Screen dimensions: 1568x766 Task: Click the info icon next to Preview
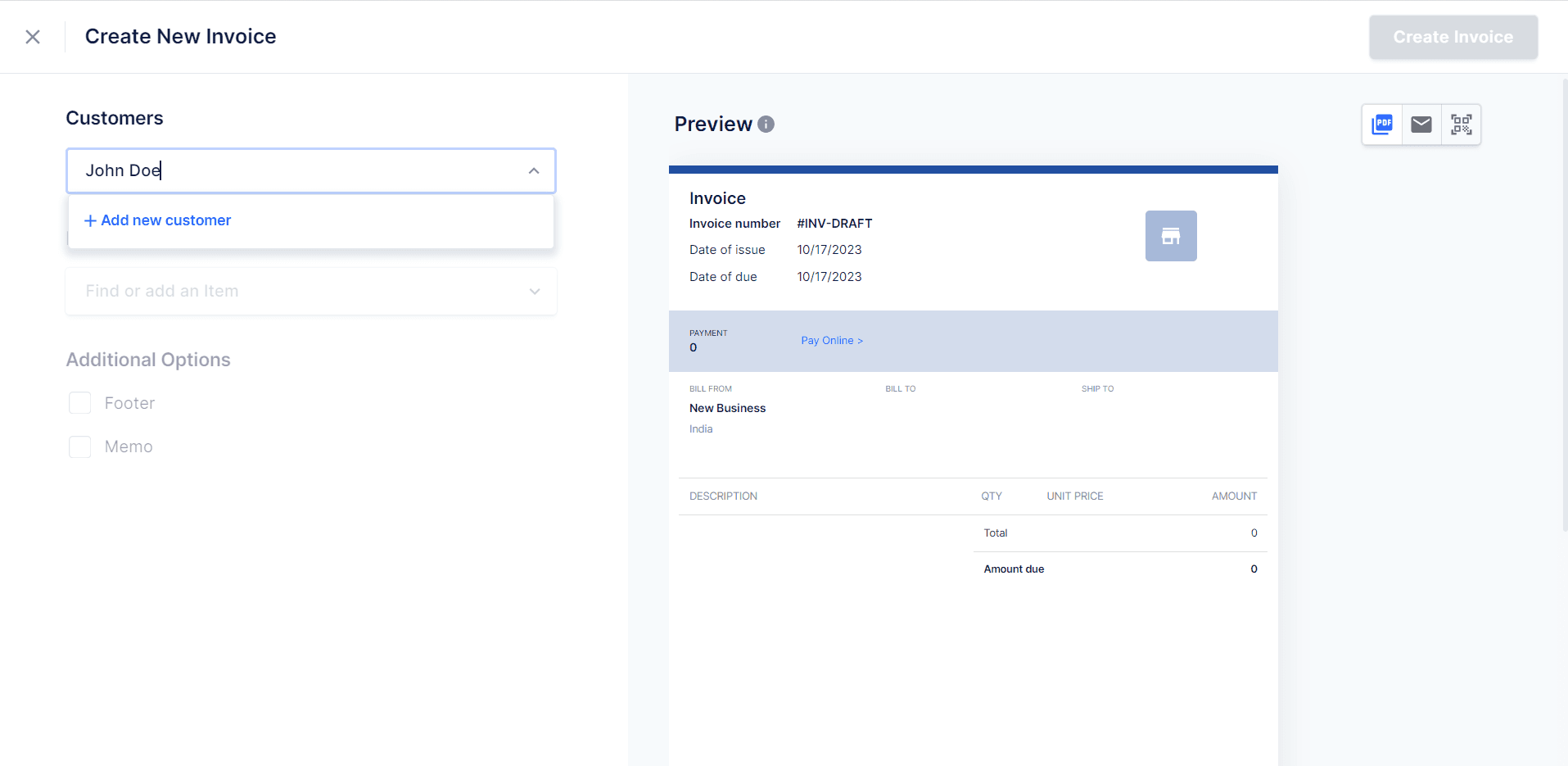point(766,124)
